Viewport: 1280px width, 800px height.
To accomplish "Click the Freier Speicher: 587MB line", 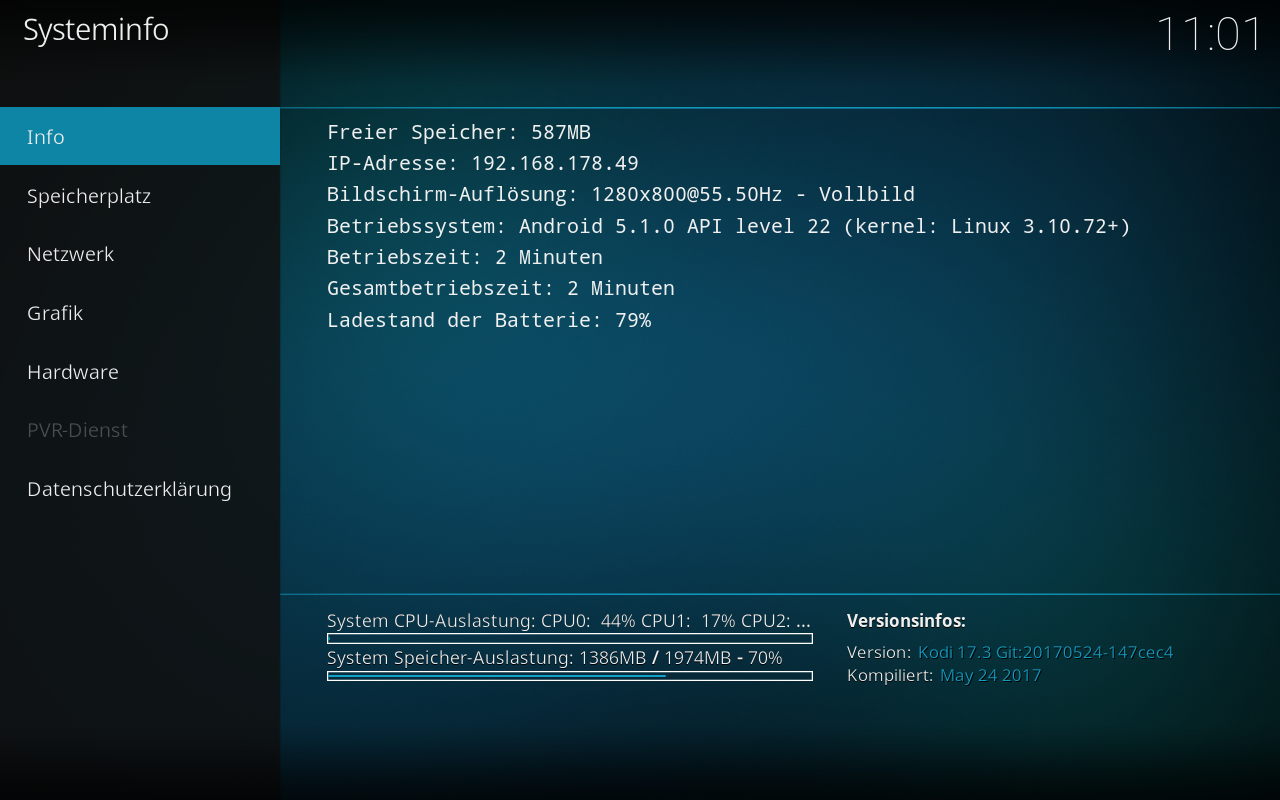I will click(459, 132).
